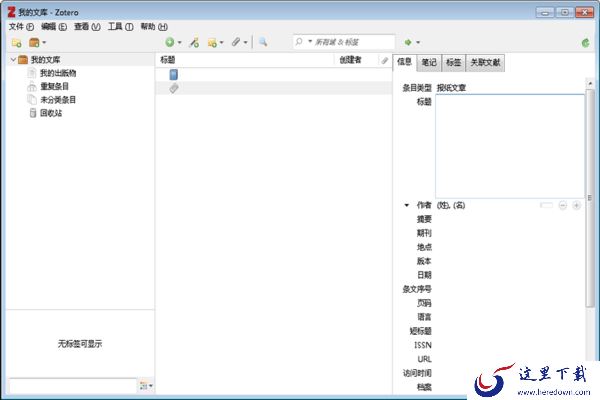Screen dimensions: 600x400
Task: Switch to the 标签 tab
Action: pos(453,62)
